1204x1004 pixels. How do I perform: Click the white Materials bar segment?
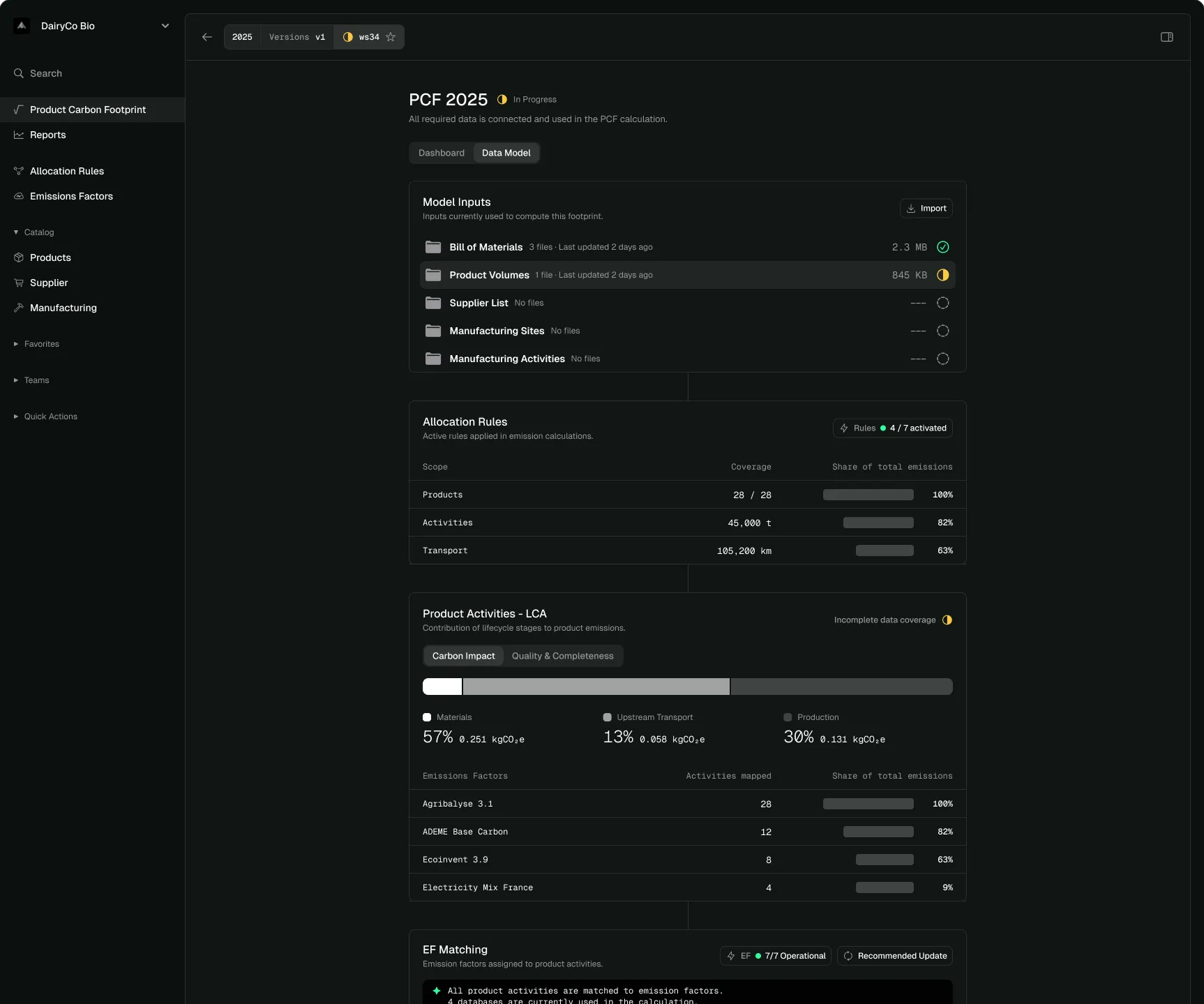(x=442, y=687)
